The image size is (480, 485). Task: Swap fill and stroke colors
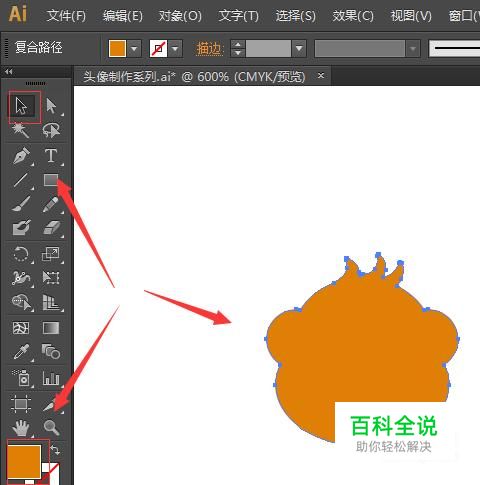[x=56, y=450]
